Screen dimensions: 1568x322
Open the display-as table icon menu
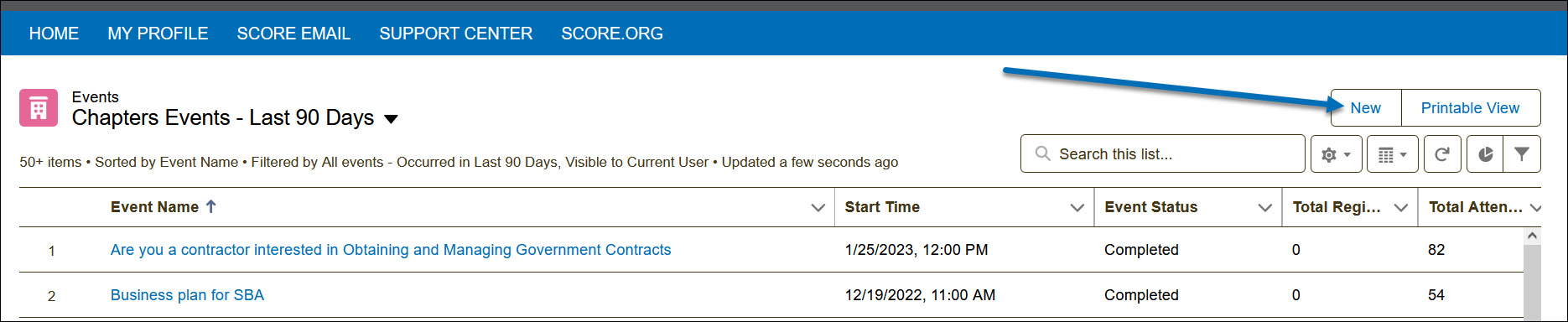(x=1392, y=154)
